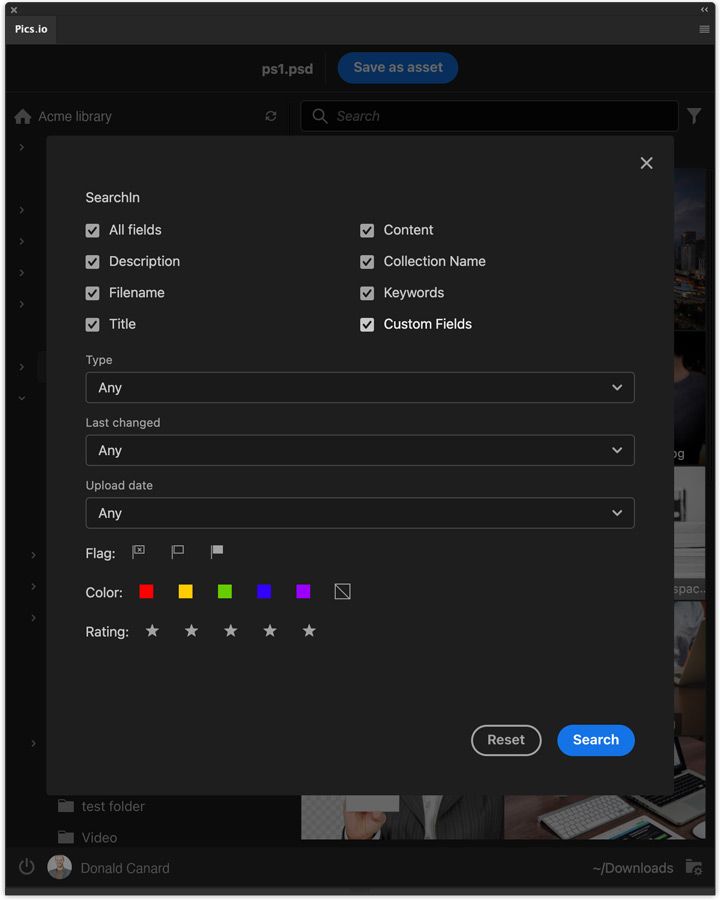Click the Reset button
This screenshot has height=900, width=720.
(x=506, y=740)
